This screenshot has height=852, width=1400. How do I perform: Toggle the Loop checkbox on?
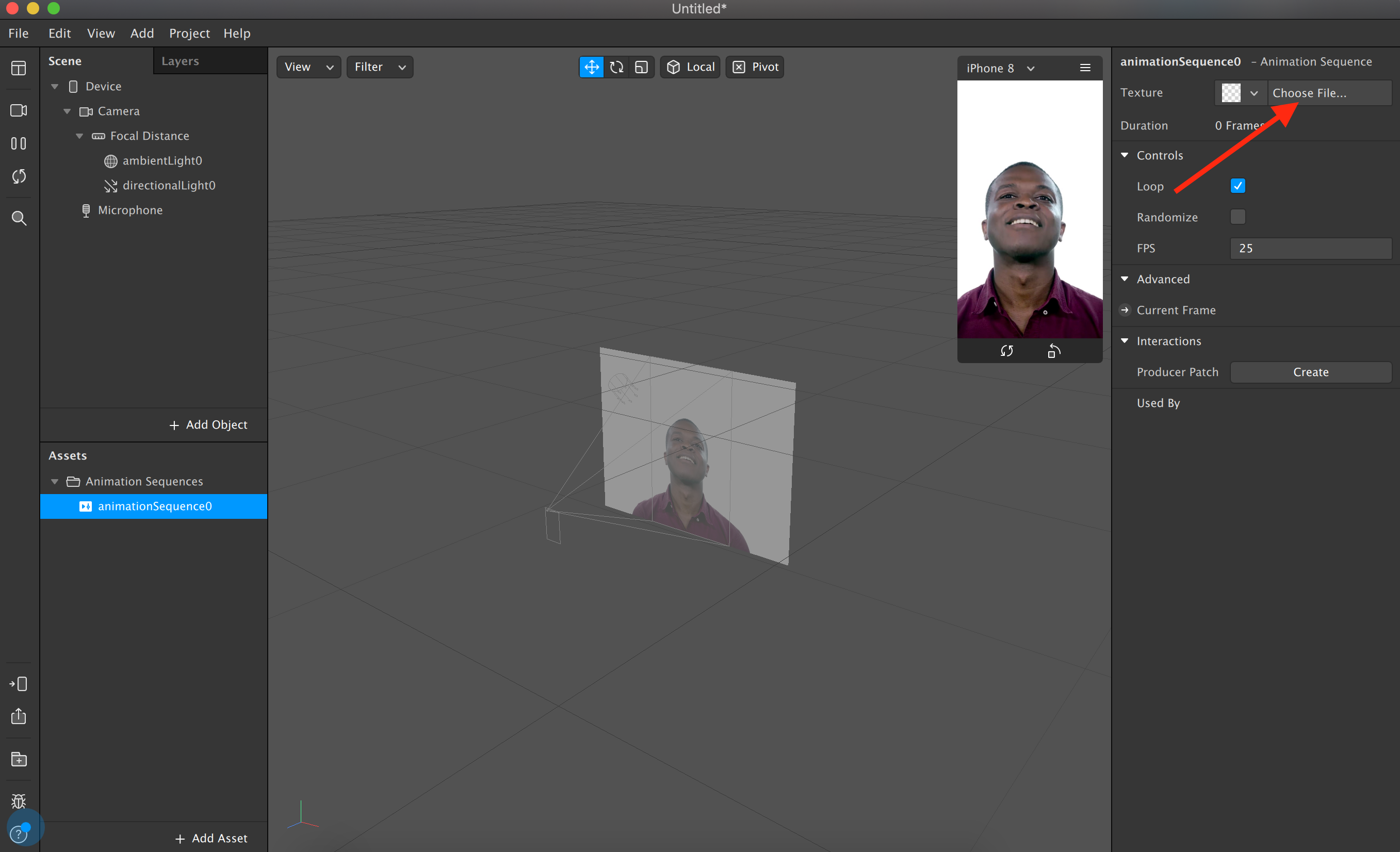(1237, 185)
